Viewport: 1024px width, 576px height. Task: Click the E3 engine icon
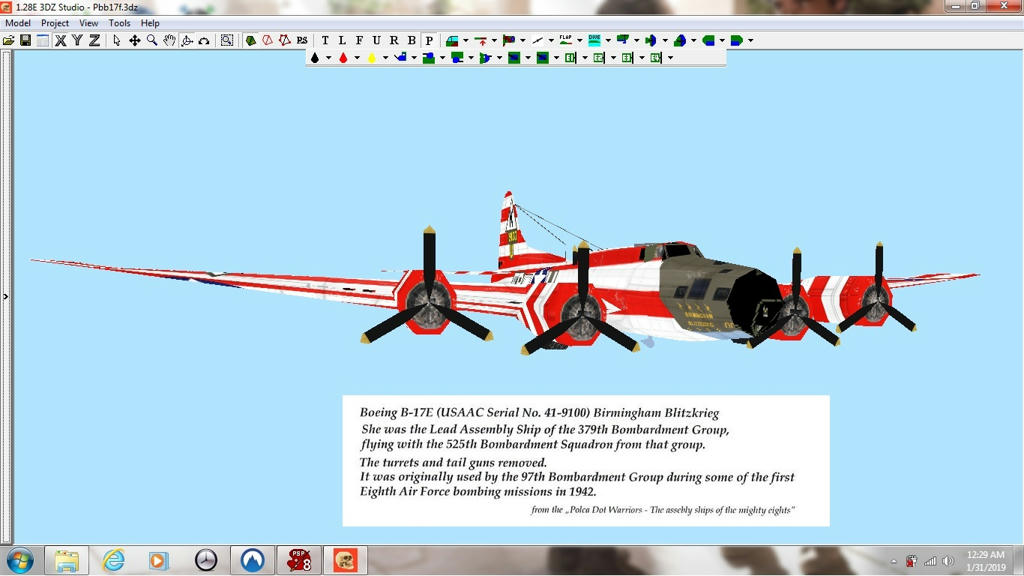tap(628, 58)
